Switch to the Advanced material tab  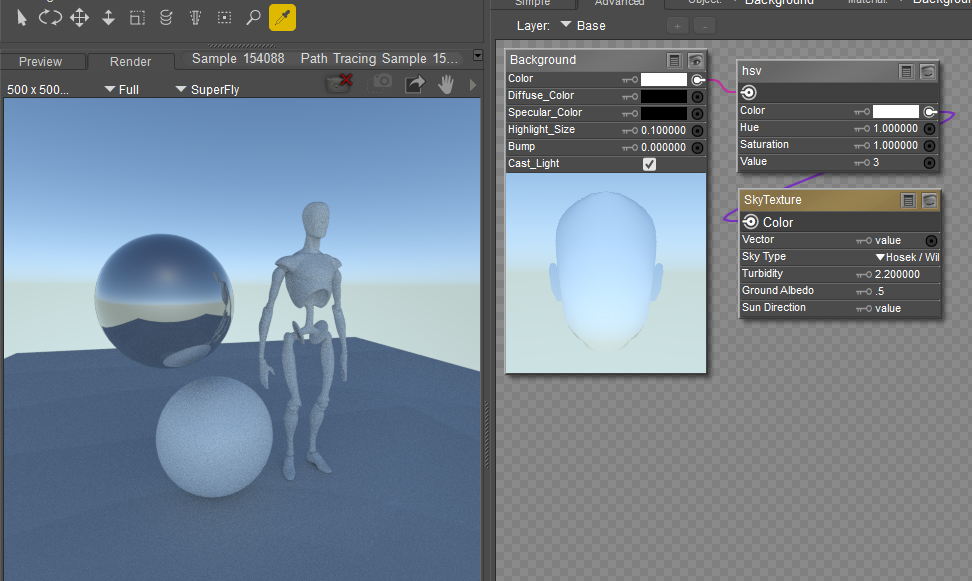[x=620, y=3]
